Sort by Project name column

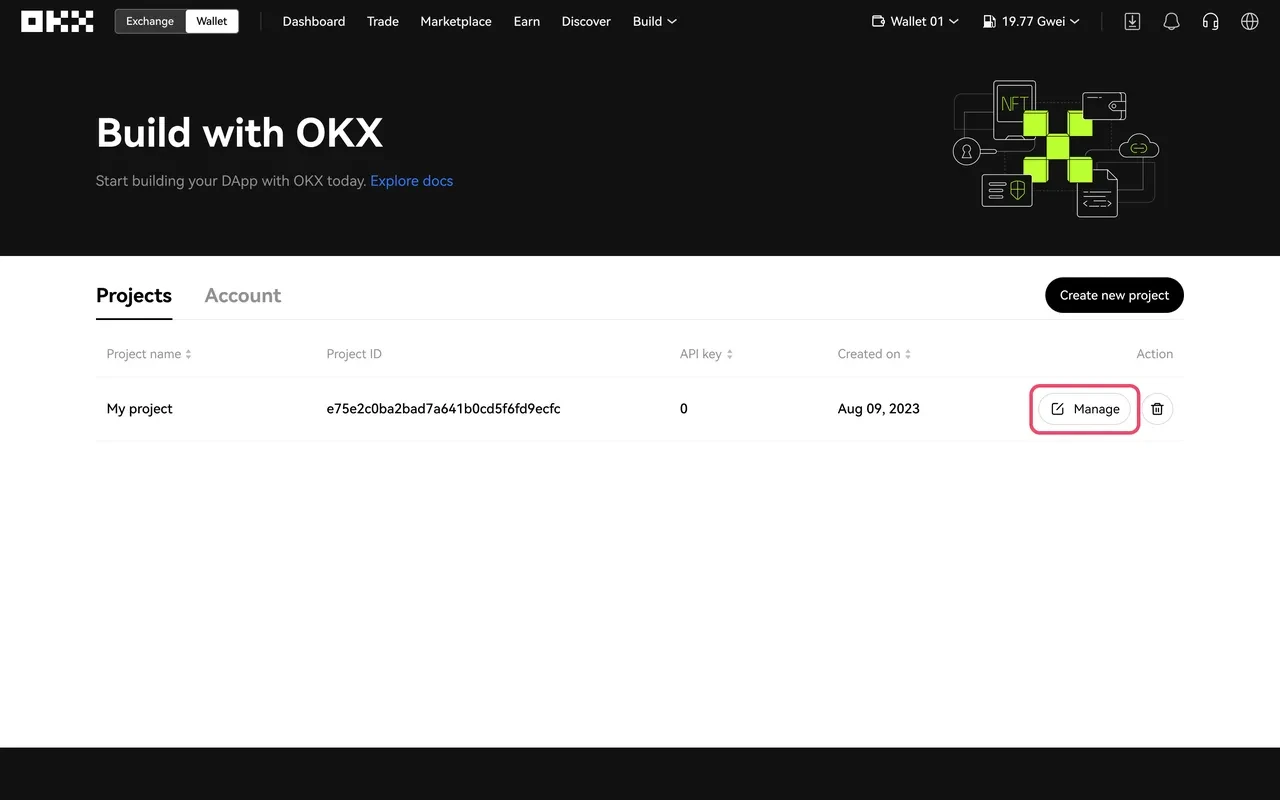[x=149, y=354]
